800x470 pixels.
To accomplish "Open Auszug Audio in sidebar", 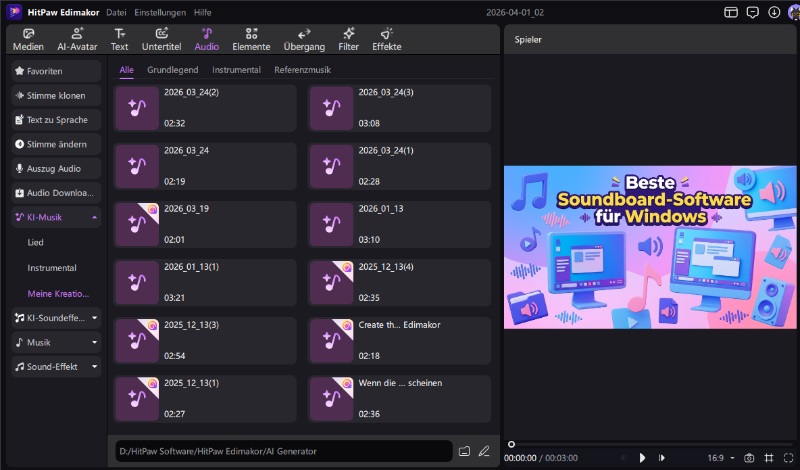I will tap(56, 168).
